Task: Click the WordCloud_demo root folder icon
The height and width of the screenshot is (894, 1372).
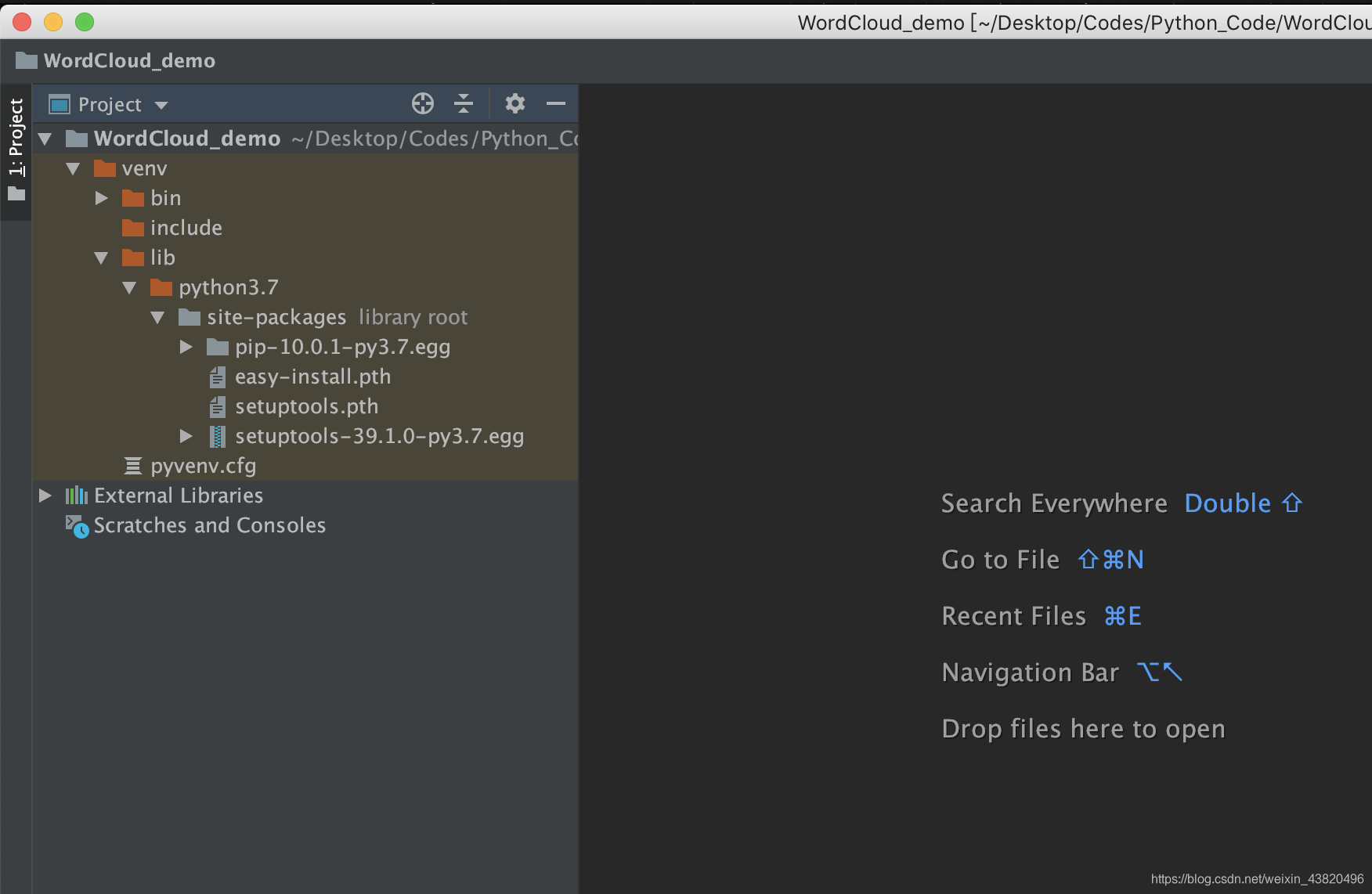Action: tap(77, 139)
